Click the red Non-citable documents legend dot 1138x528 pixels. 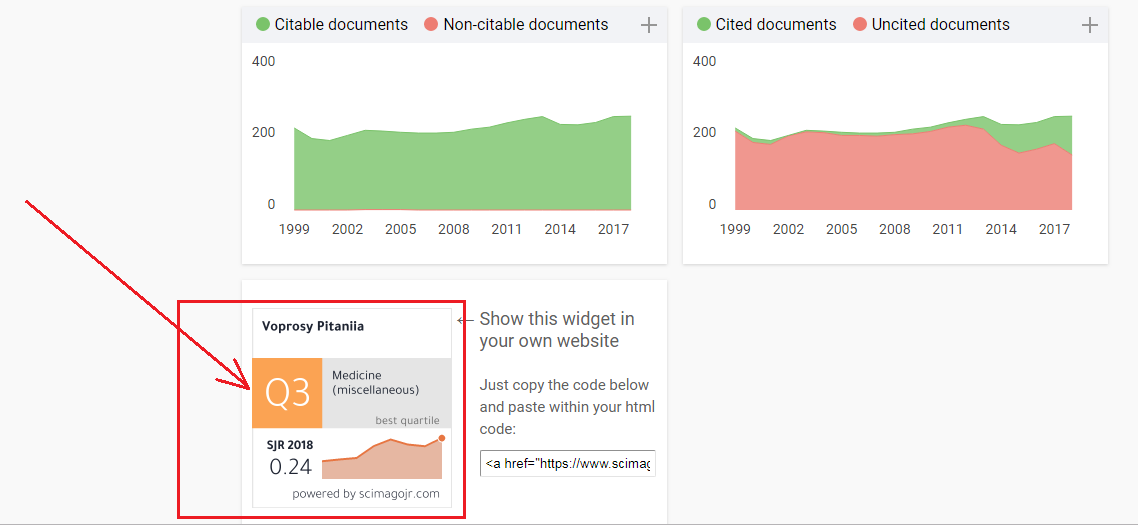click(431, 25)
